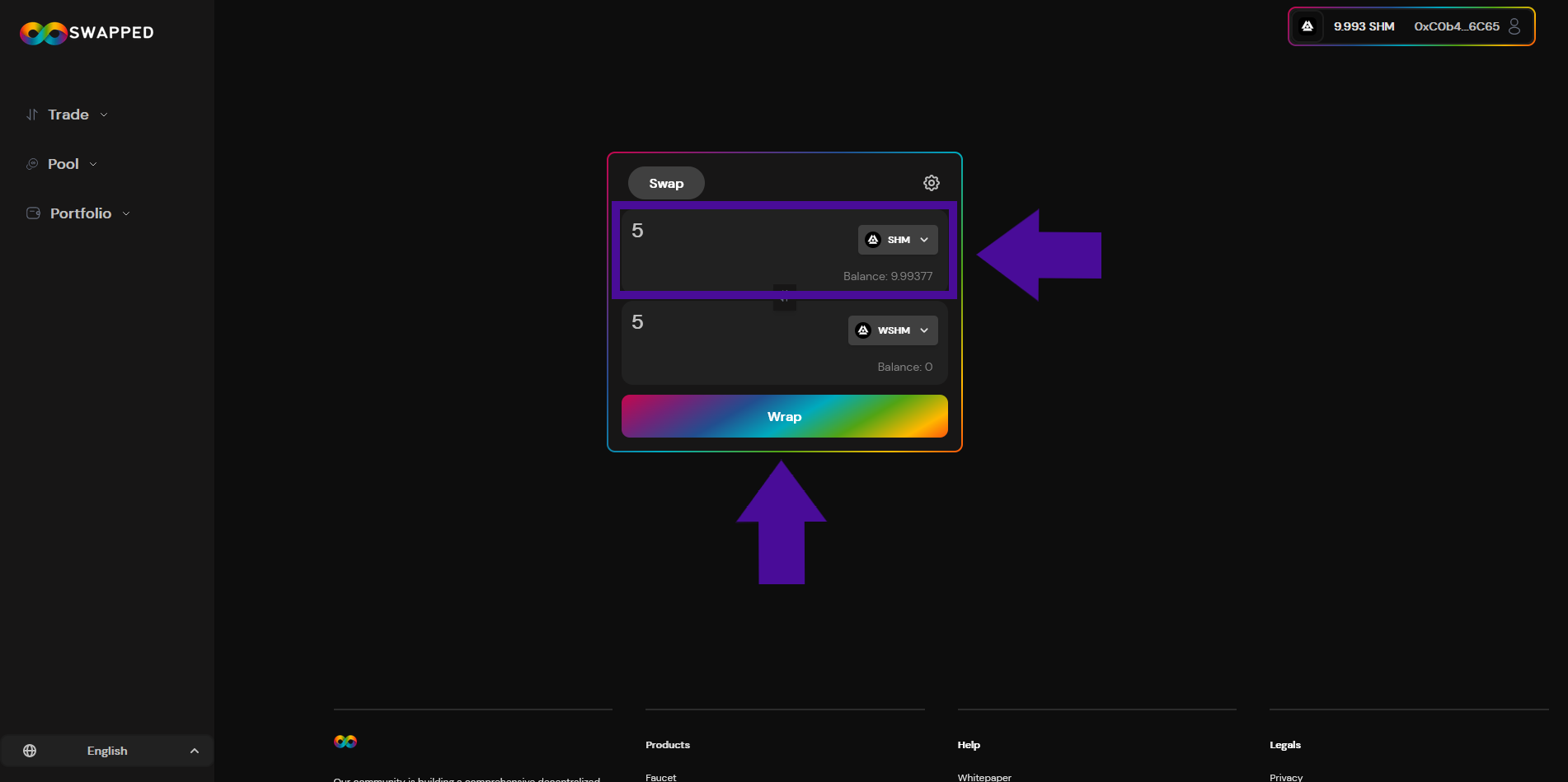Viewport: 1568px width, 782px height.
Task: Expand the Trade menu
Action: point(68,115)
